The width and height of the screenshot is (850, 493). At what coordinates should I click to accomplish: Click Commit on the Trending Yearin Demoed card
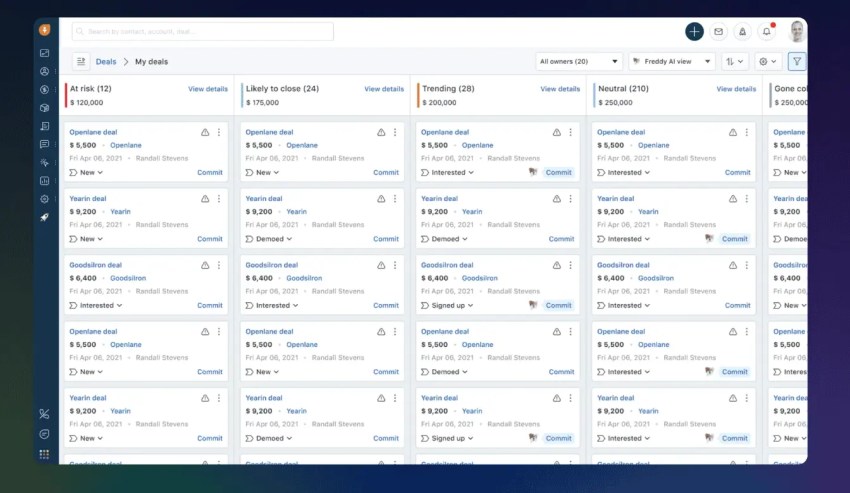pyautogui.click(x=561, y=239)
